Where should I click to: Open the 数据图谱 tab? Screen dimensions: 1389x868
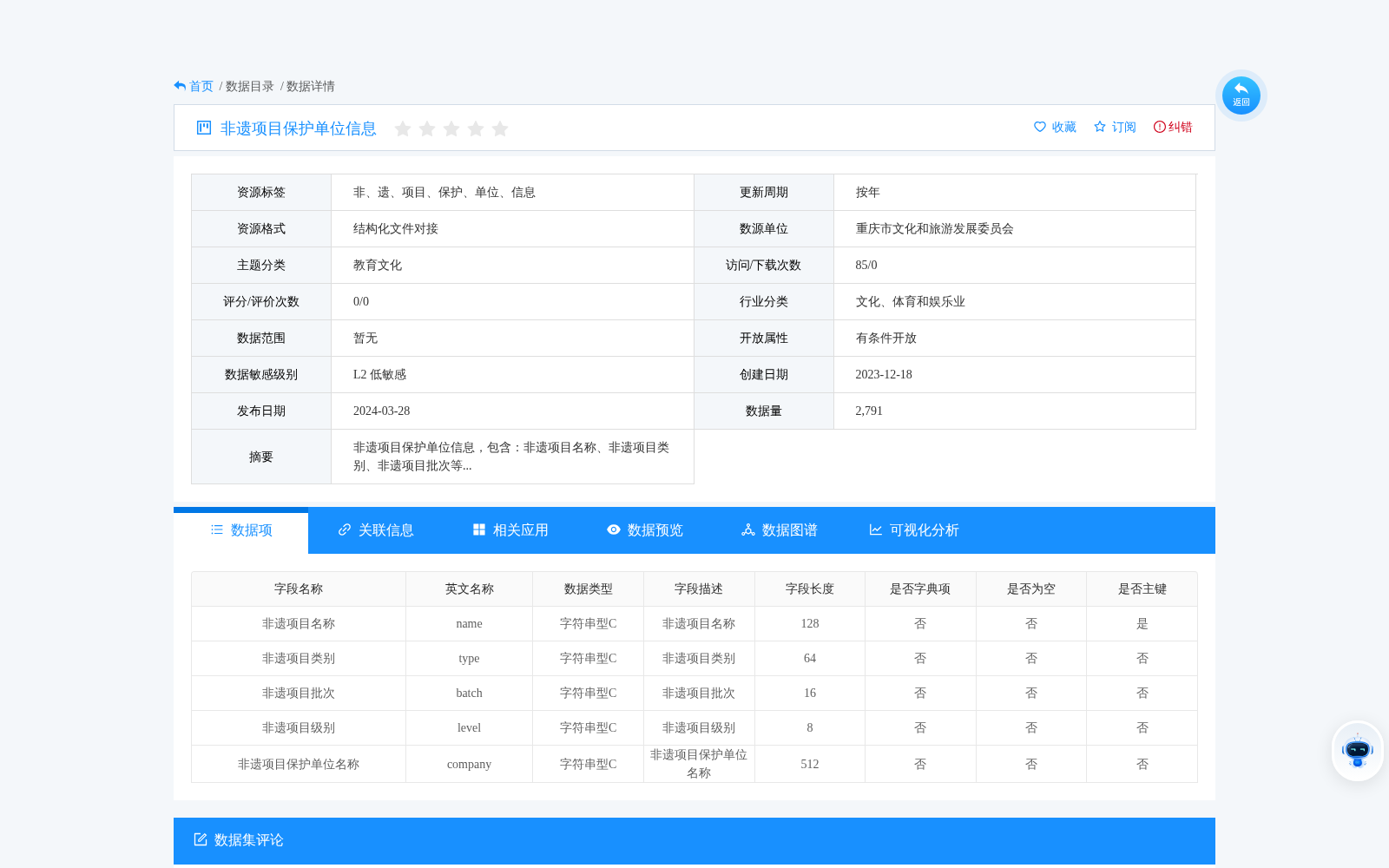pos(780,530)
